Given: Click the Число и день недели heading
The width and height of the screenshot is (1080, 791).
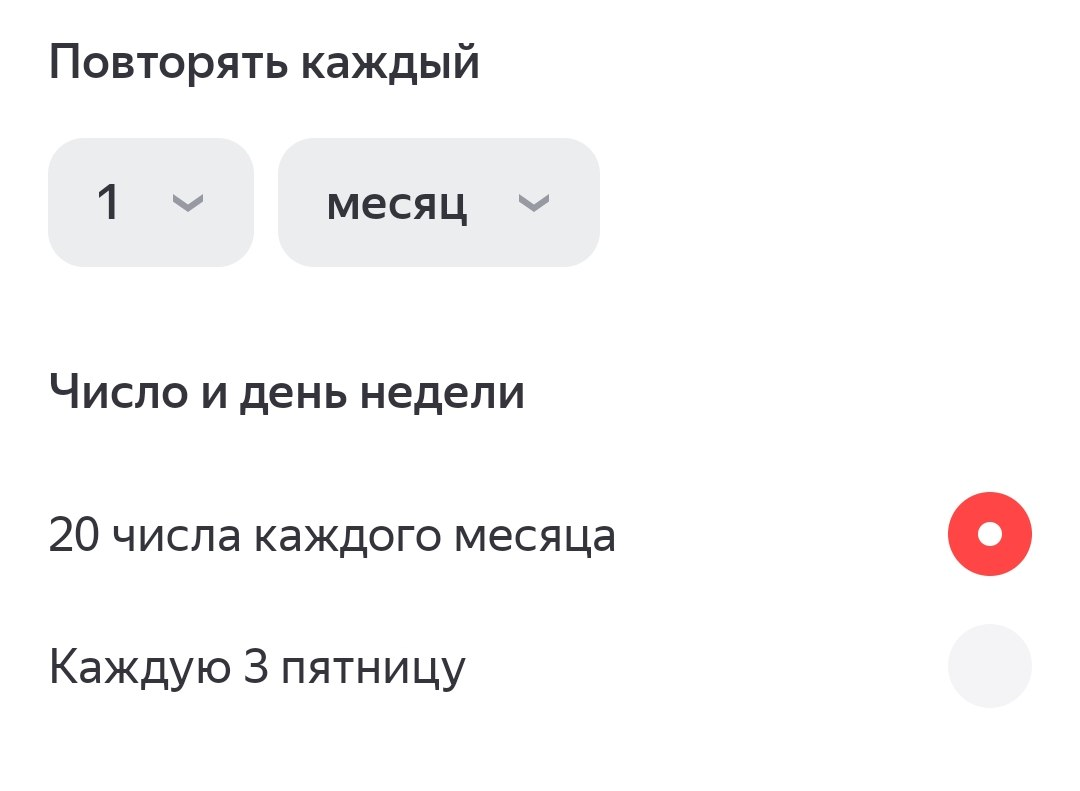Looking at the screenshot, I should coord(286,394).
